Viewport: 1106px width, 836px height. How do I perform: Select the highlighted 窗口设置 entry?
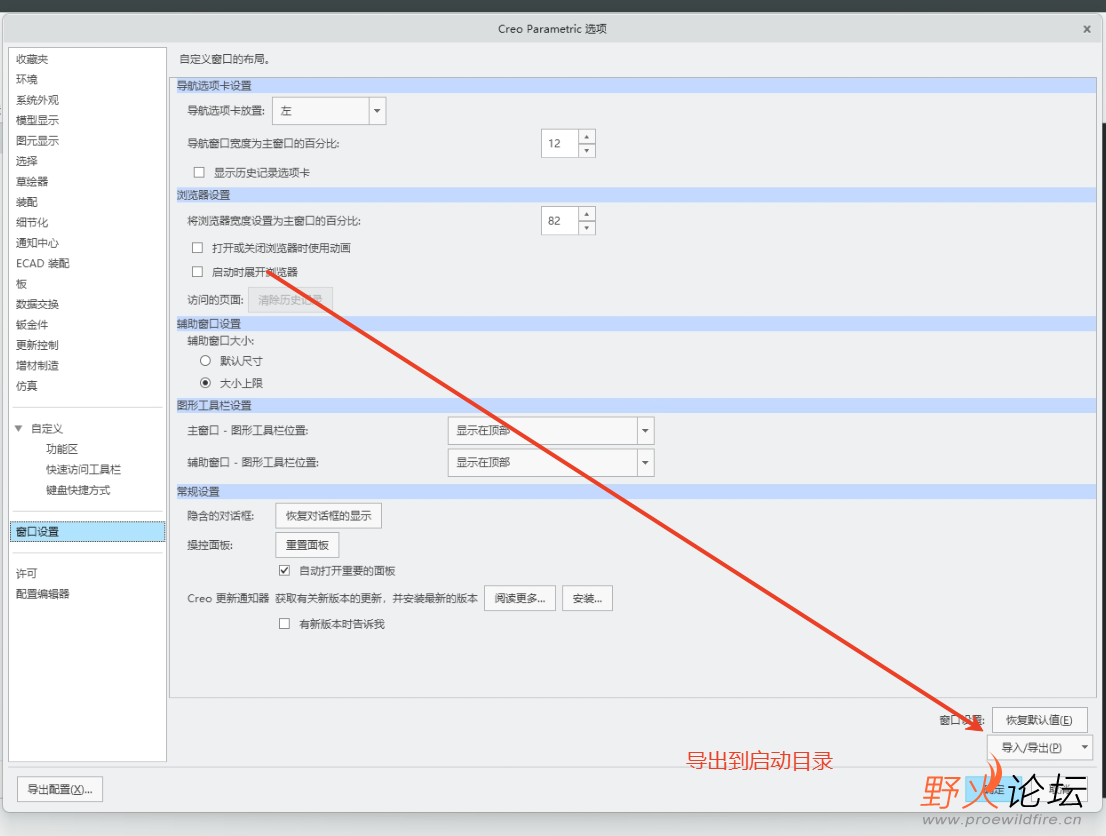pos(87,532)
